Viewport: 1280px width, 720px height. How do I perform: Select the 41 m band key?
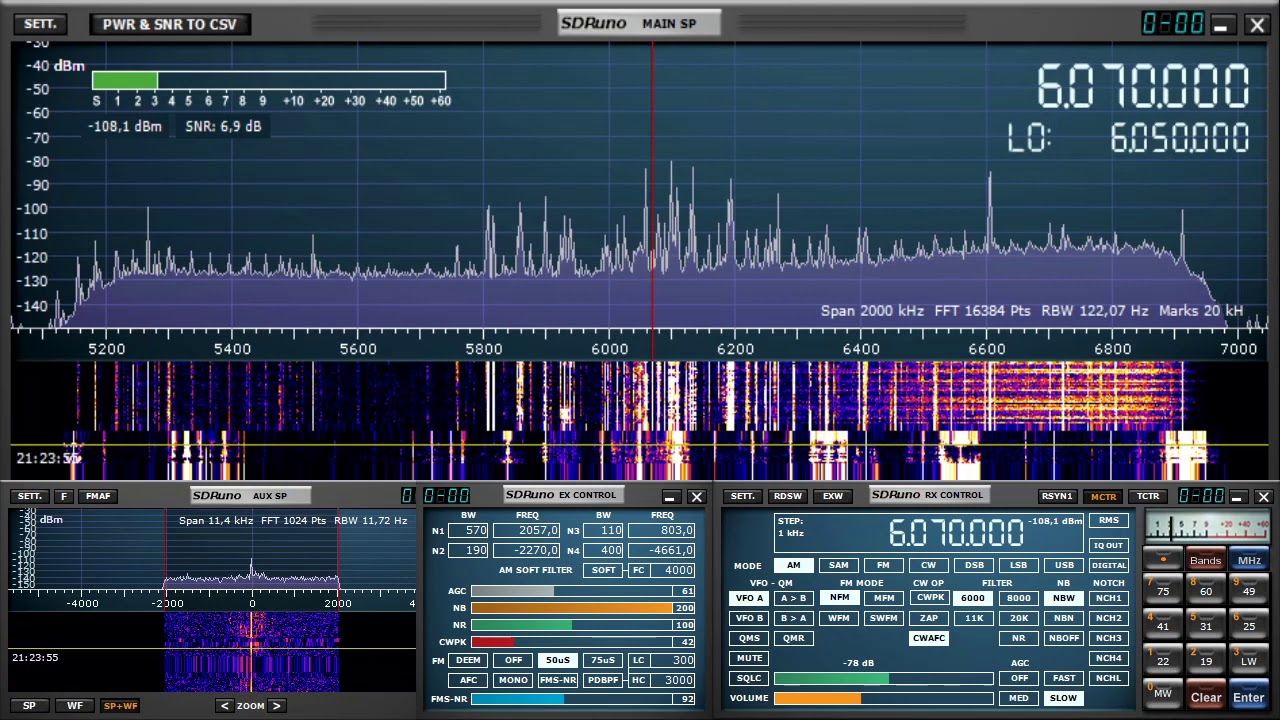[1163, 623]
